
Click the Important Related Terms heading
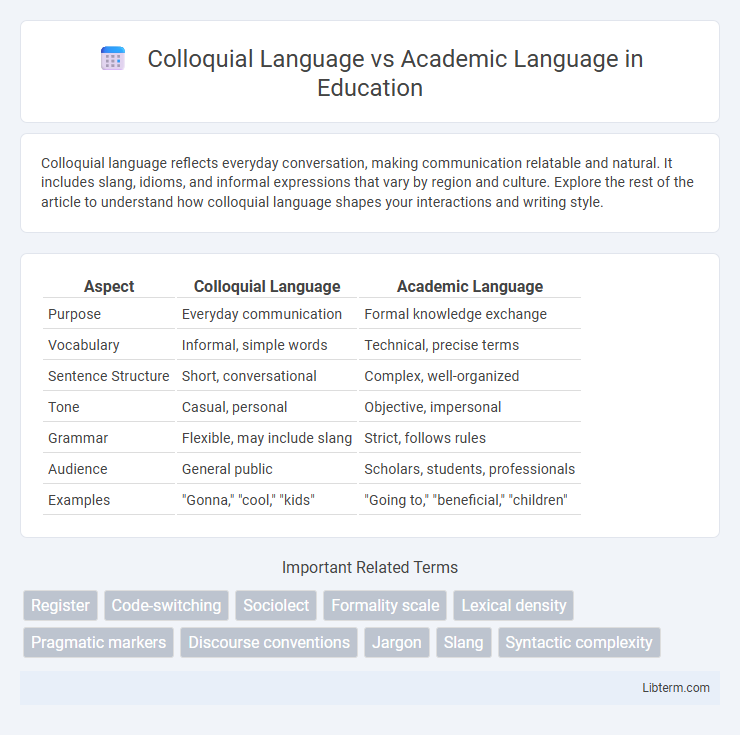[x=370, y=567]
